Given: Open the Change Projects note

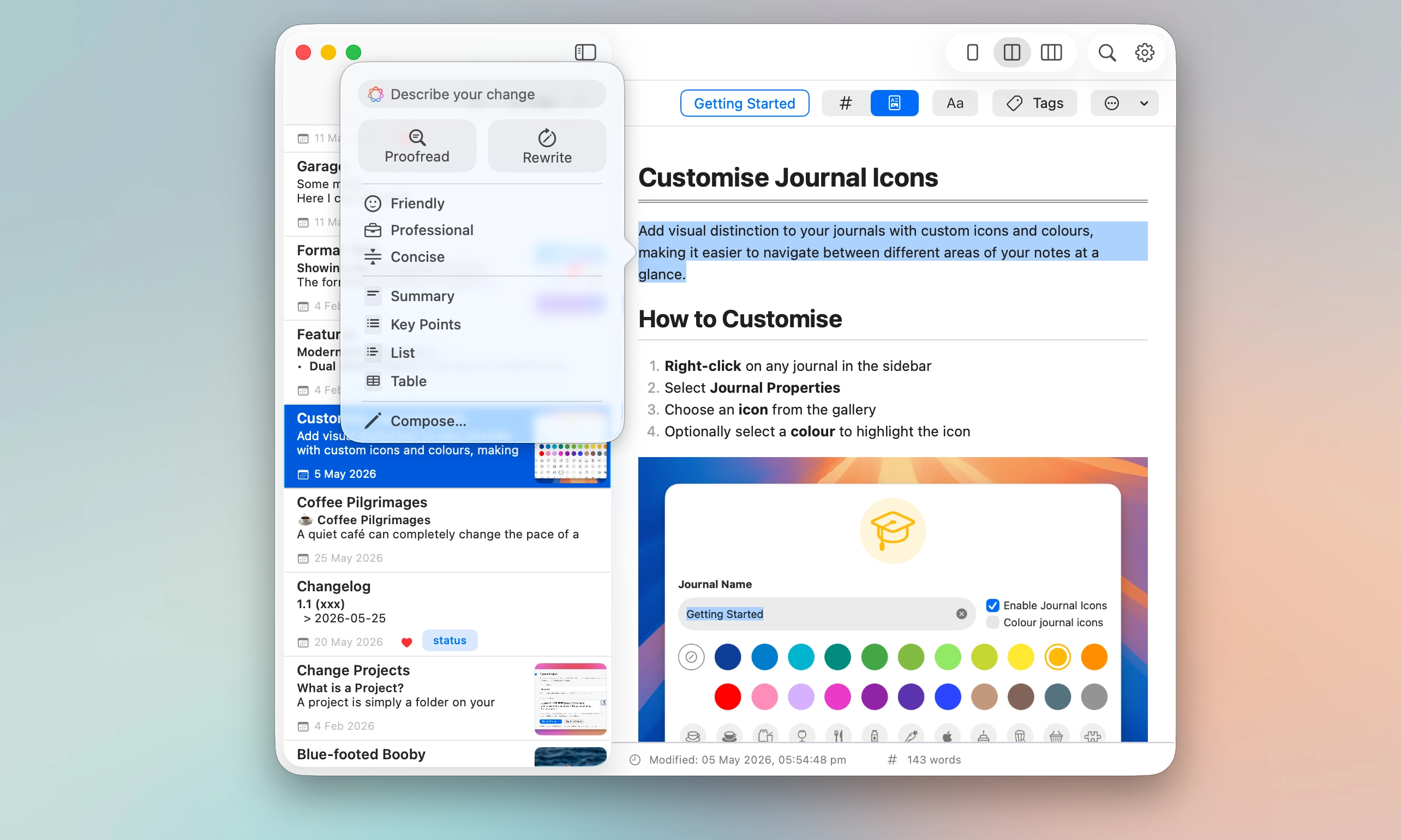Looking at the screenshot, I should [x=447, y=697].
